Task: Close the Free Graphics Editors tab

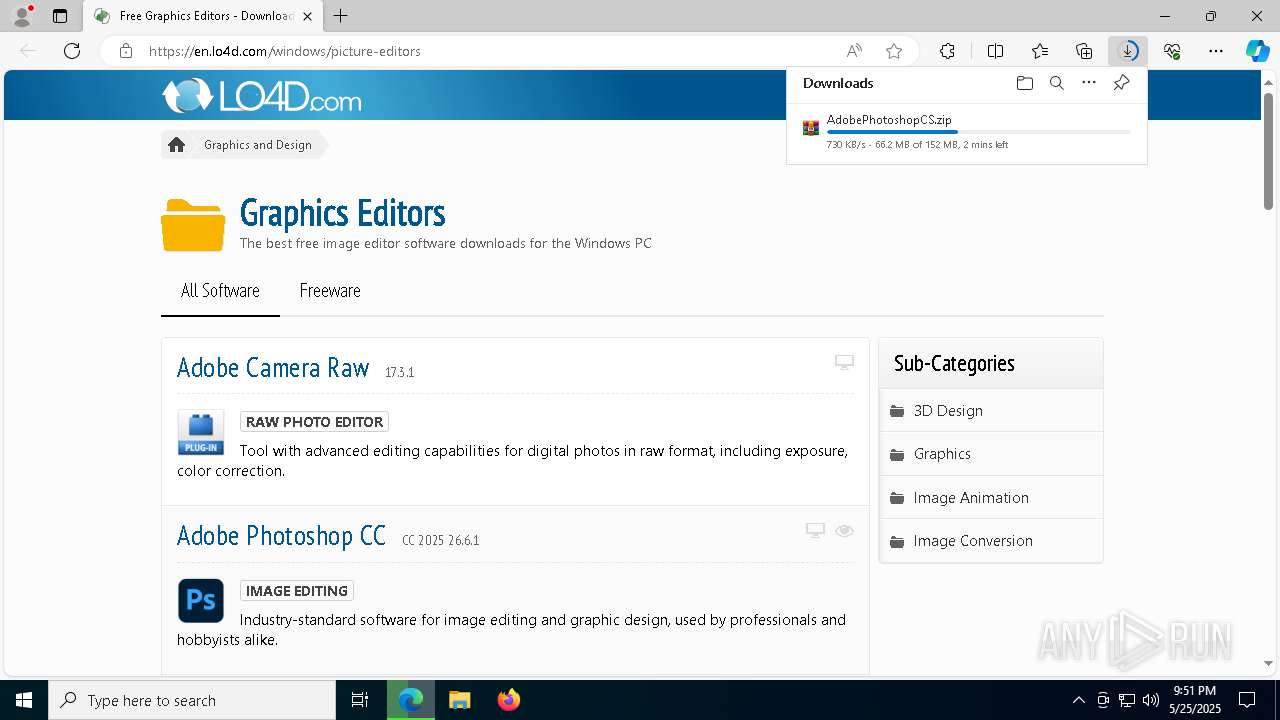Action: 307,16
